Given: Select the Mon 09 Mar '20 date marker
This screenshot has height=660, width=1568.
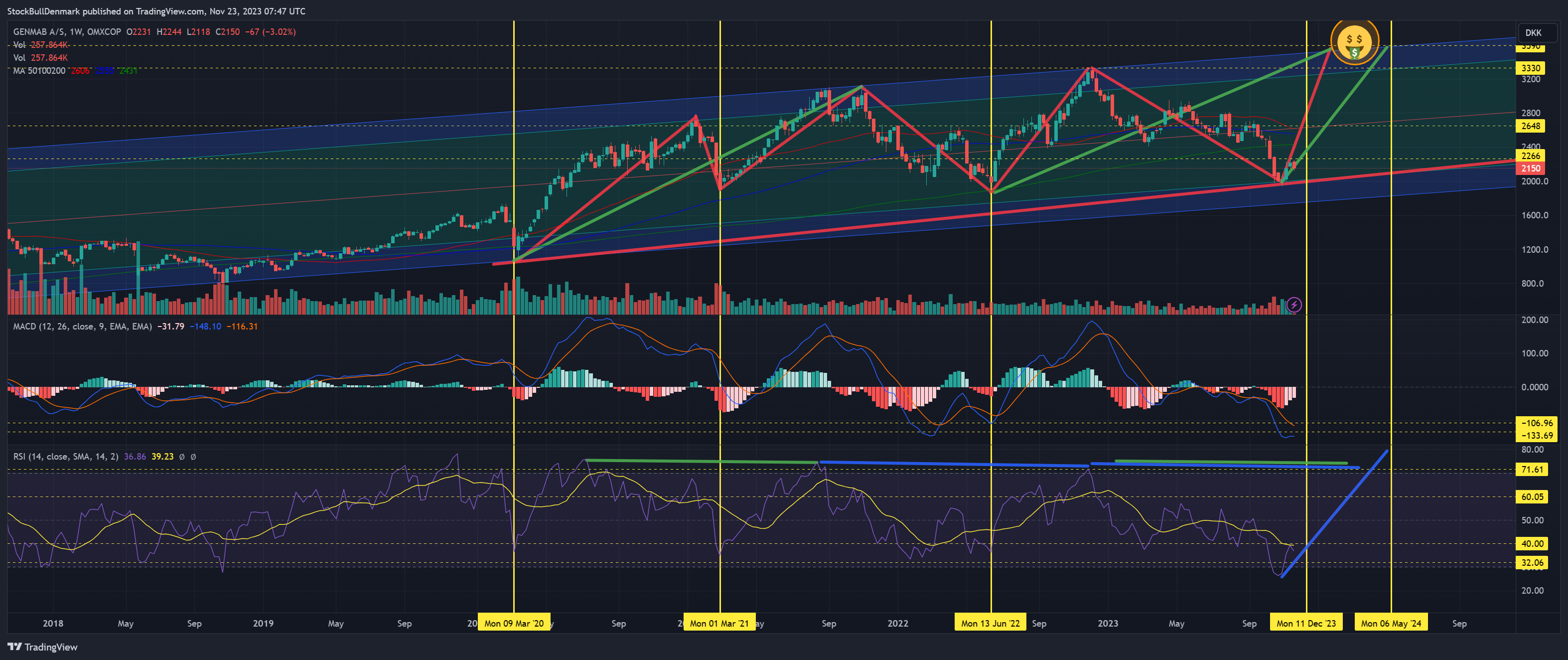Looking at the screenshot, I should 514,623.
